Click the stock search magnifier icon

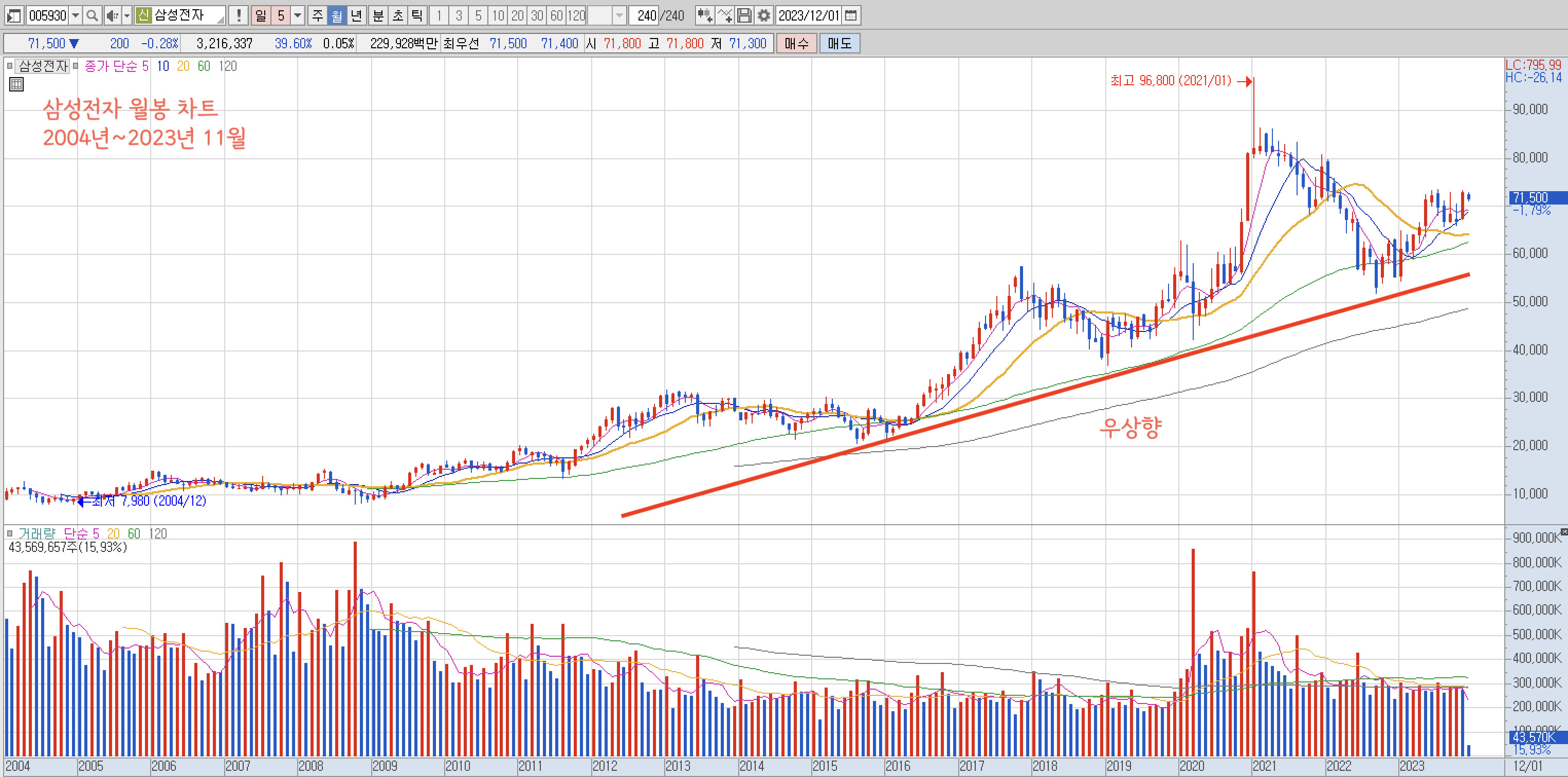92,16
